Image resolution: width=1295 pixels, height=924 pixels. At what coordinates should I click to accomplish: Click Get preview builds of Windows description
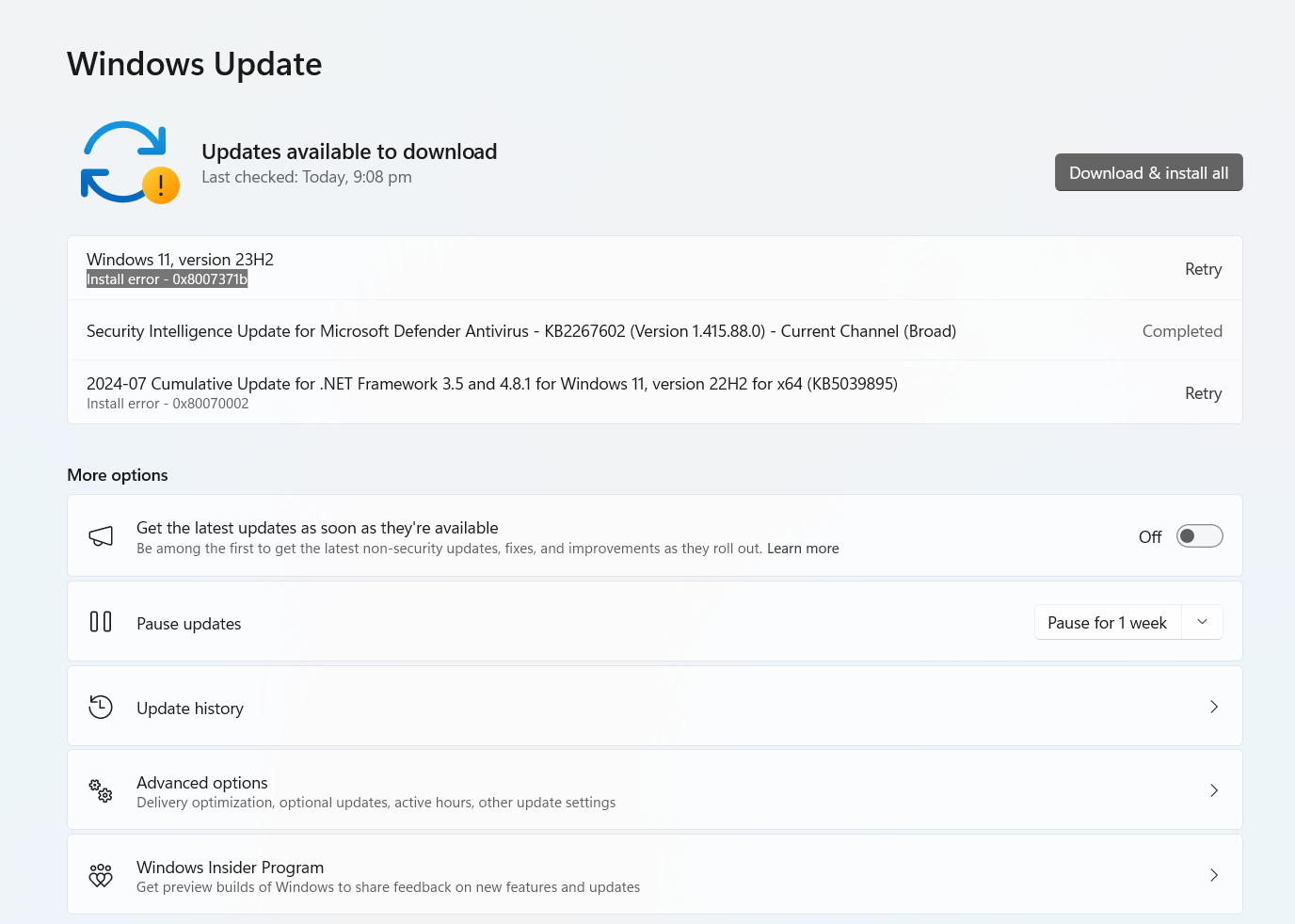(x=389, y=887)
